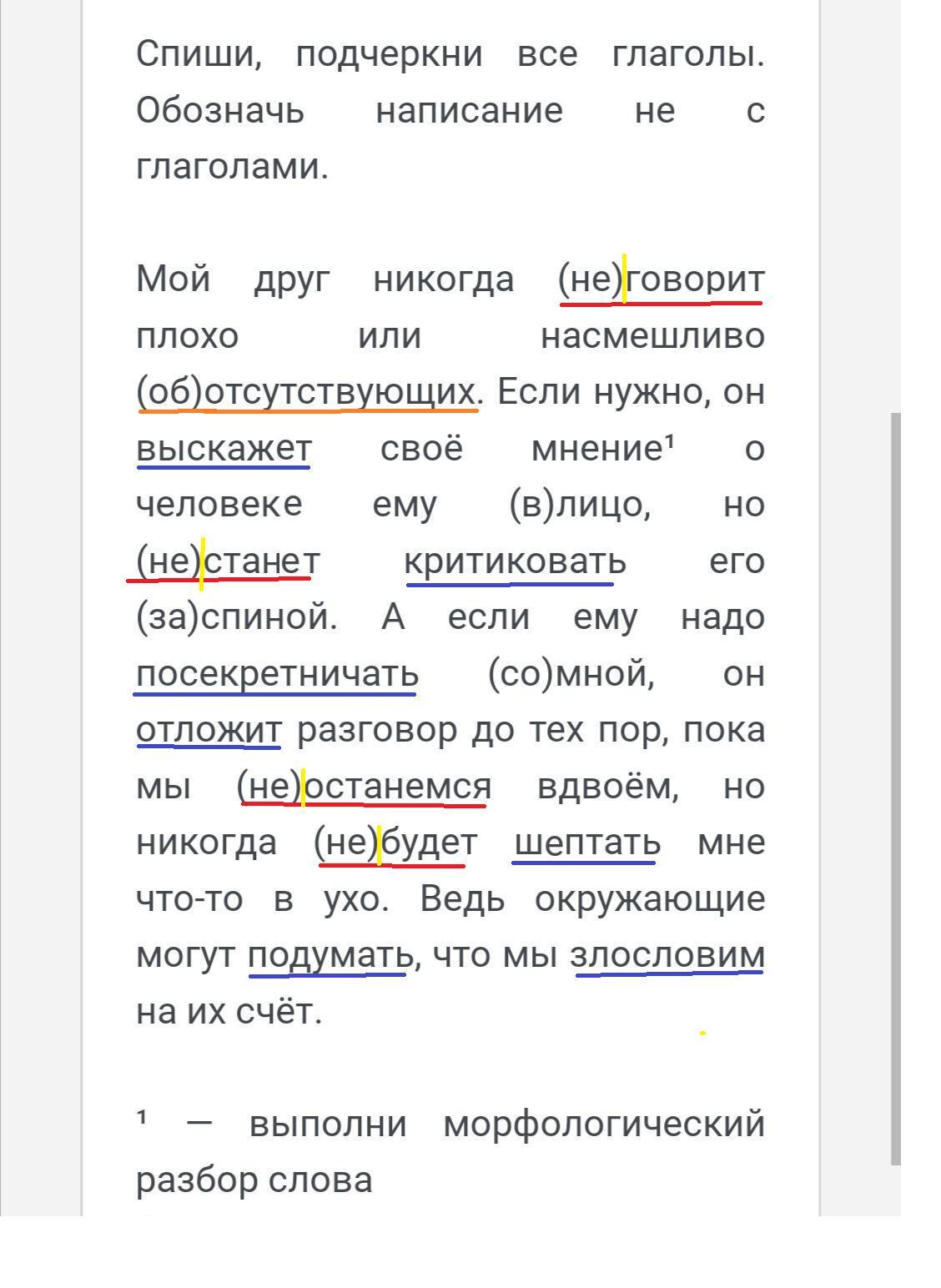Click the red-underlined "(не)будет"

point(396,843)
